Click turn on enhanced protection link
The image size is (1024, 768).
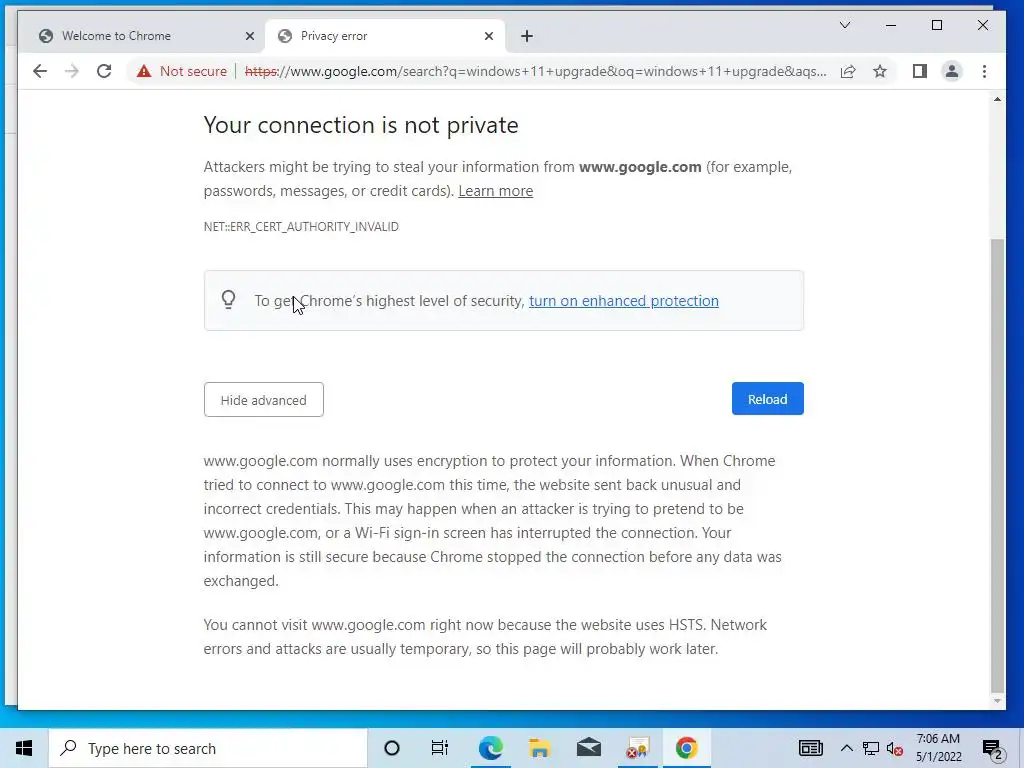[623, 301]
